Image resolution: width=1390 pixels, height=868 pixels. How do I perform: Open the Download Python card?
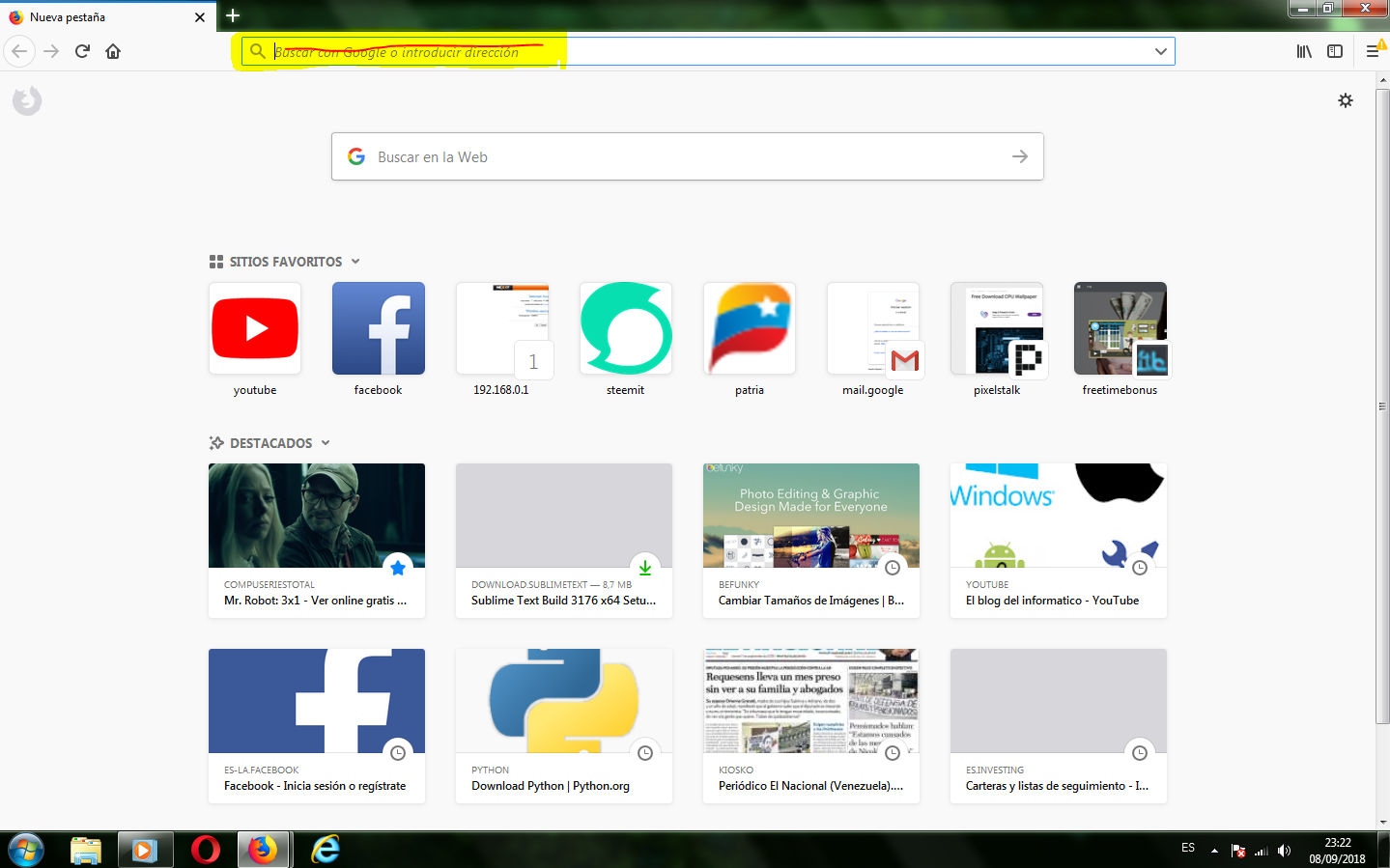pyautogui.click(x=564, y=726)
